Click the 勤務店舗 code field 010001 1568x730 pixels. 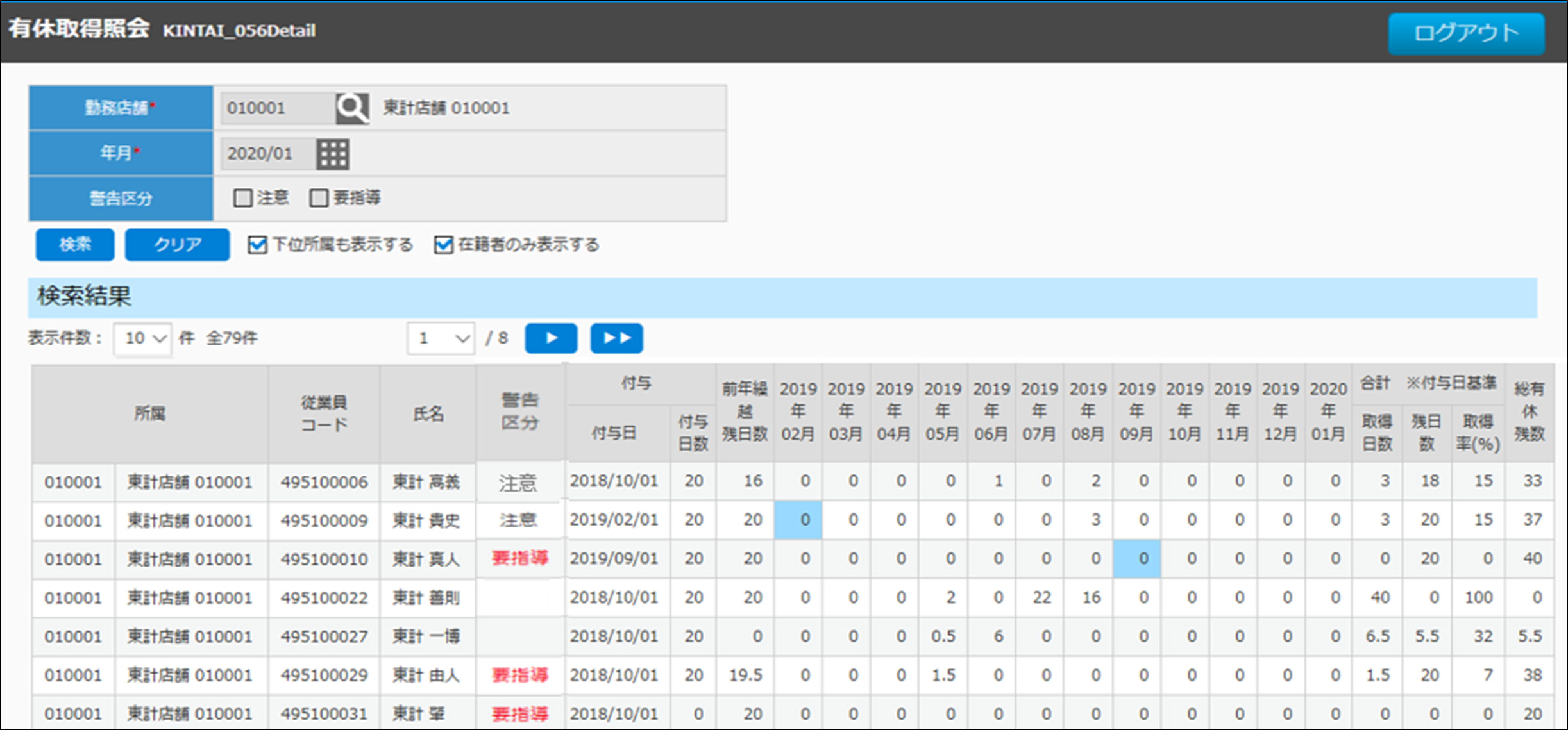tap(277, 108)
